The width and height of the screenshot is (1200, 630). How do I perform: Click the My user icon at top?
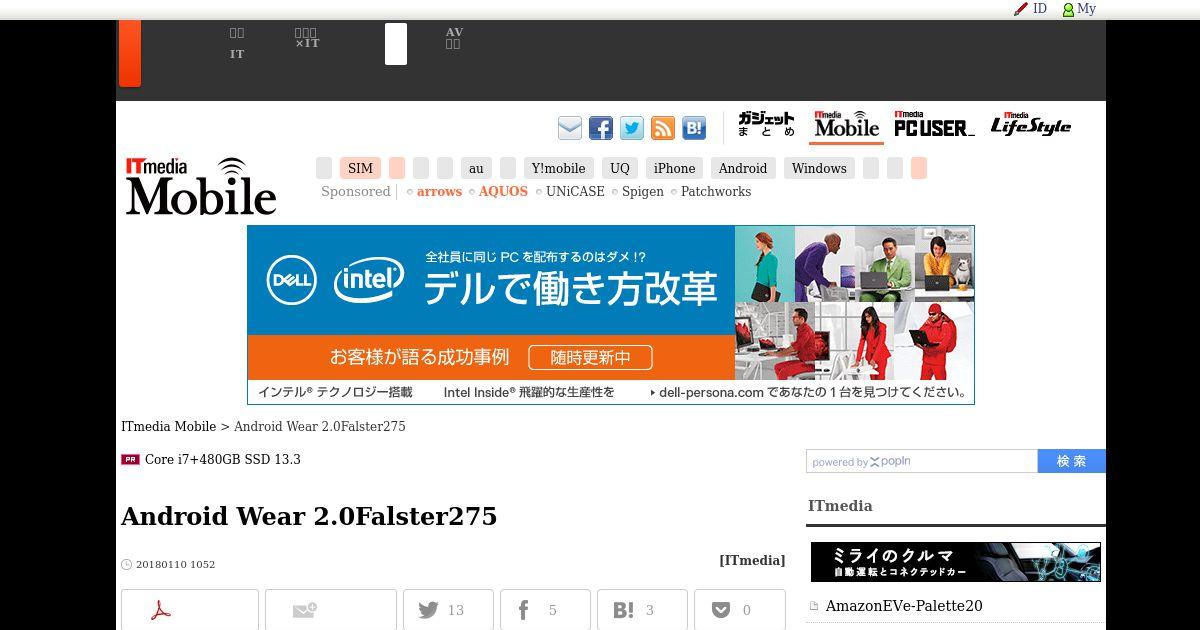1079,9
